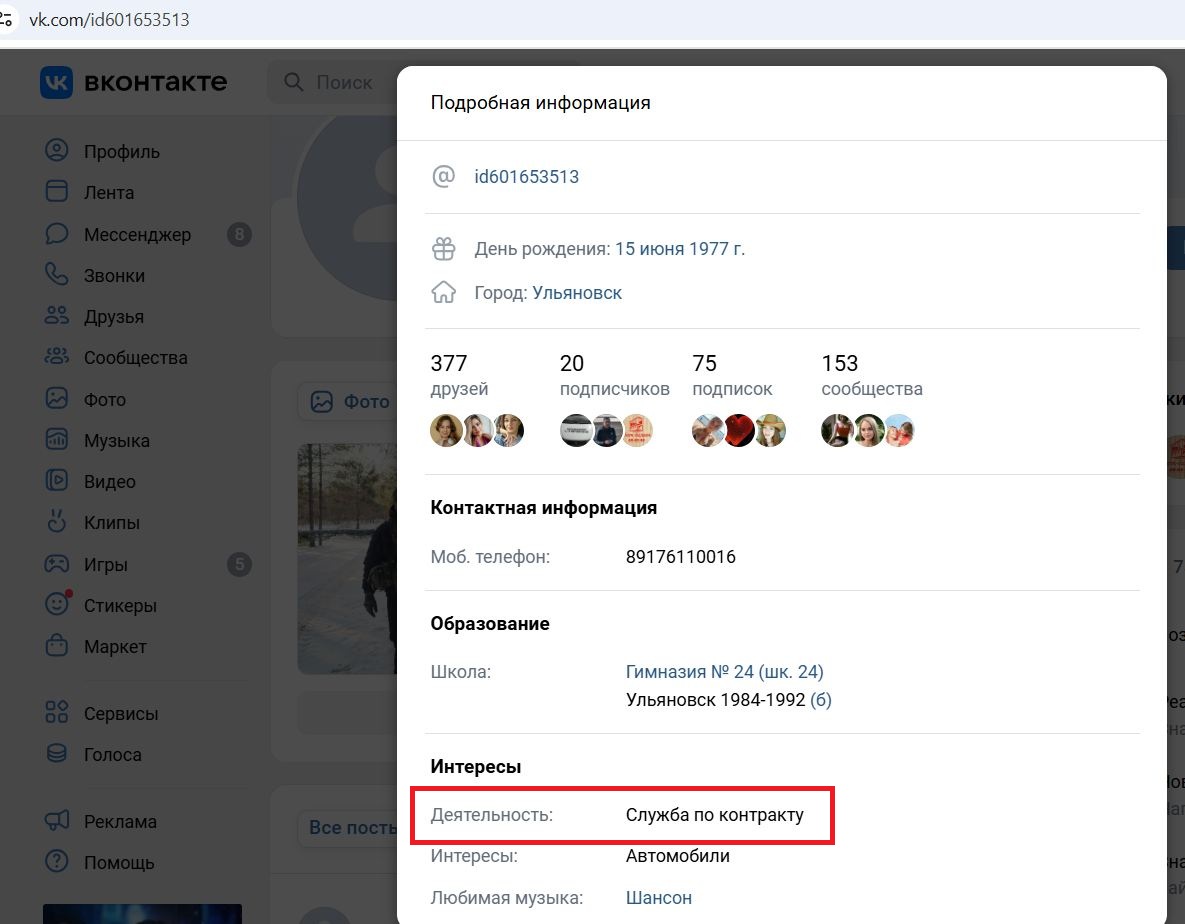
Task: Click the city link Ульяновск
Action: coord(577,293)
